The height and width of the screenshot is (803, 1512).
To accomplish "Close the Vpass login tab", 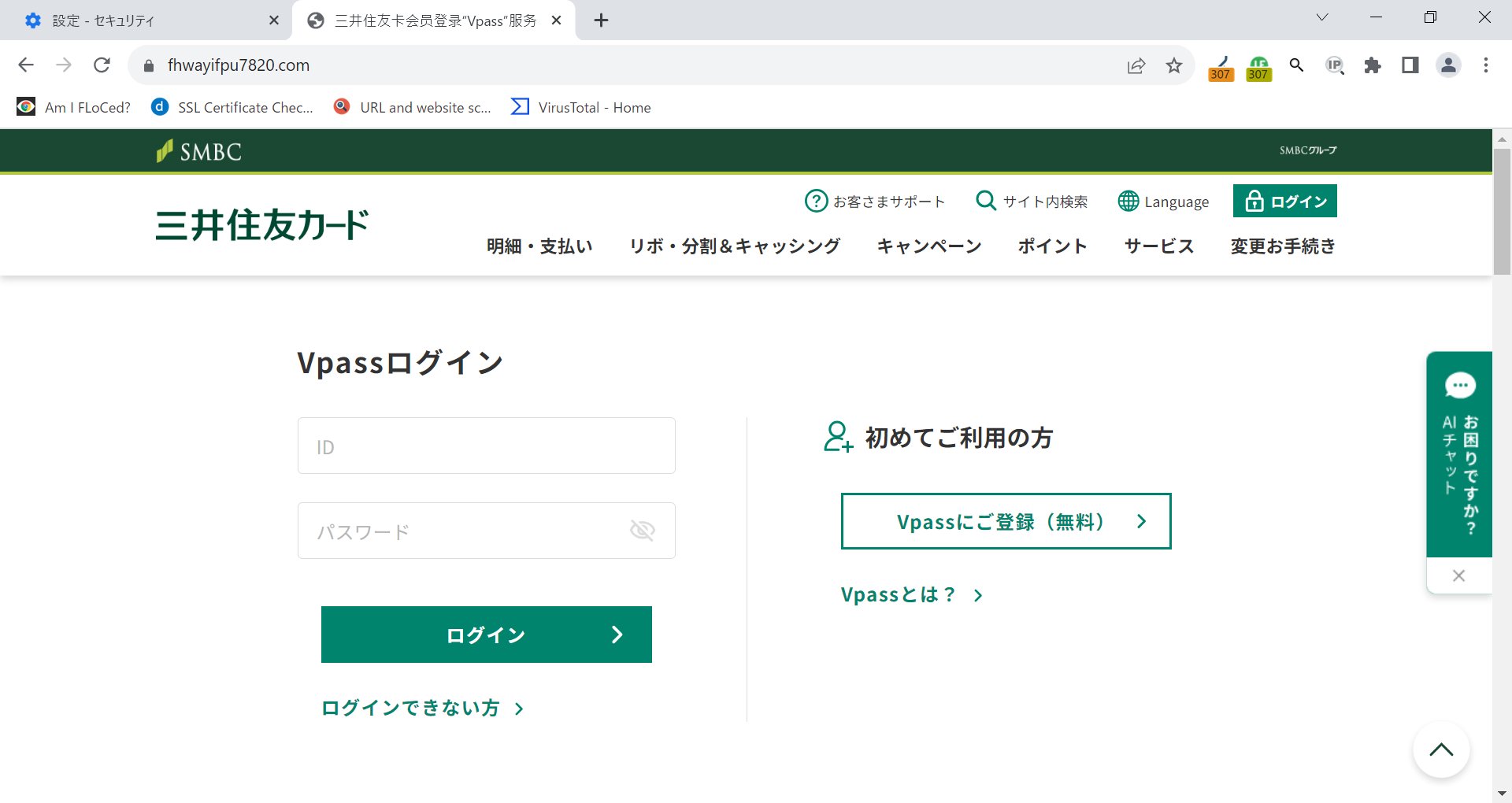I will [x=556, y=20].
